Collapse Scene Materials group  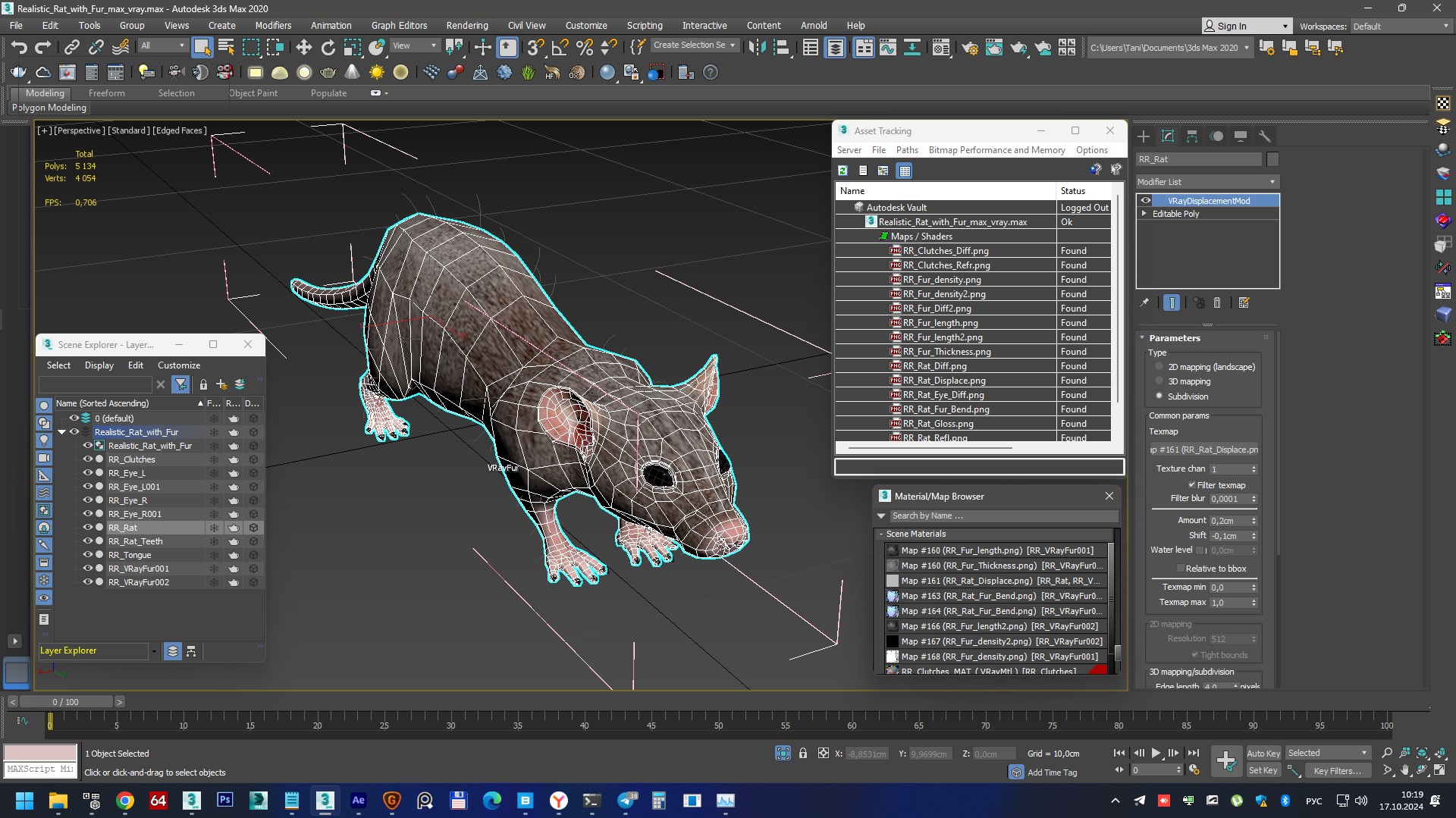tap(881, 534)
